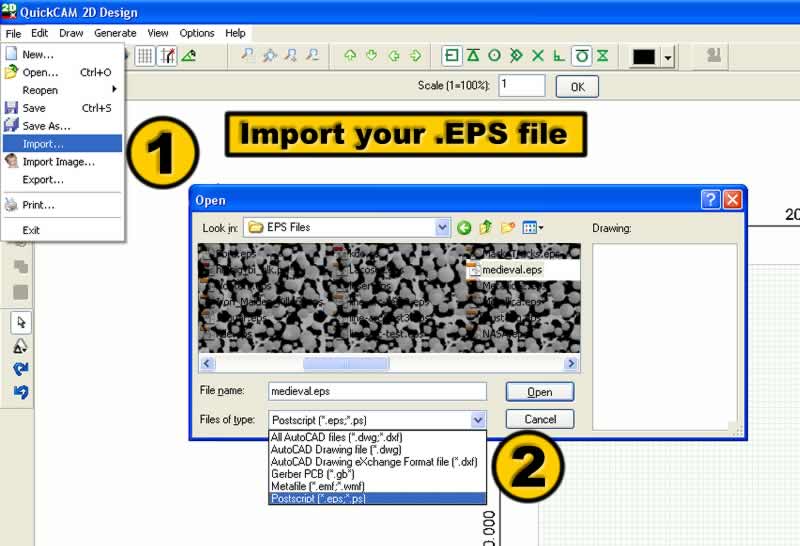This screenshot has width=800, height=546.
Task: Open the View Menu dropdown in the Open dialog
Action: (533, 228)
